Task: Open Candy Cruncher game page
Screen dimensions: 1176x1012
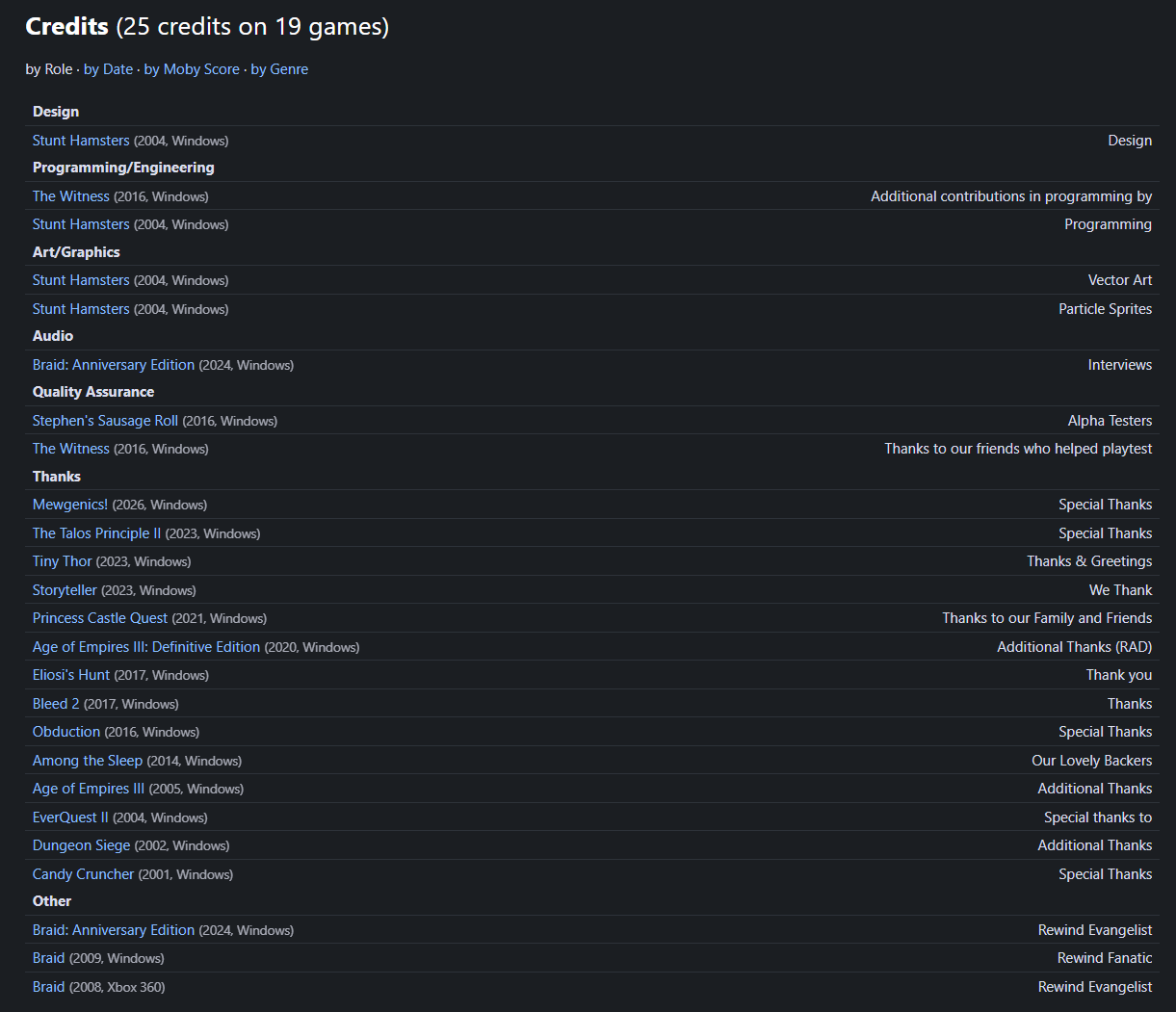Action: point(84,874)
